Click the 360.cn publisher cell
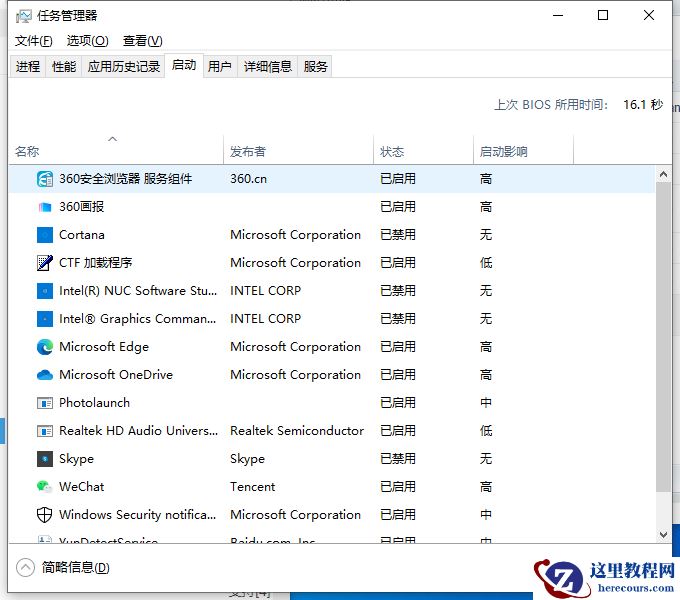 [248, 179]
